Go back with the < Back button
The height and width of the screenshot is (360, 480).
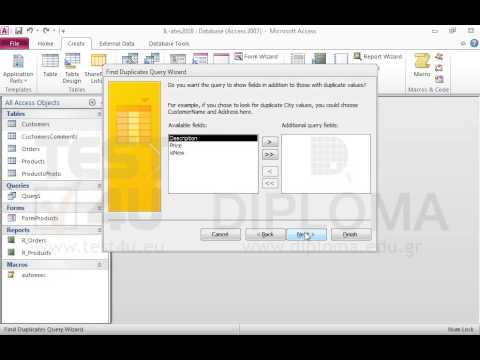265,235
